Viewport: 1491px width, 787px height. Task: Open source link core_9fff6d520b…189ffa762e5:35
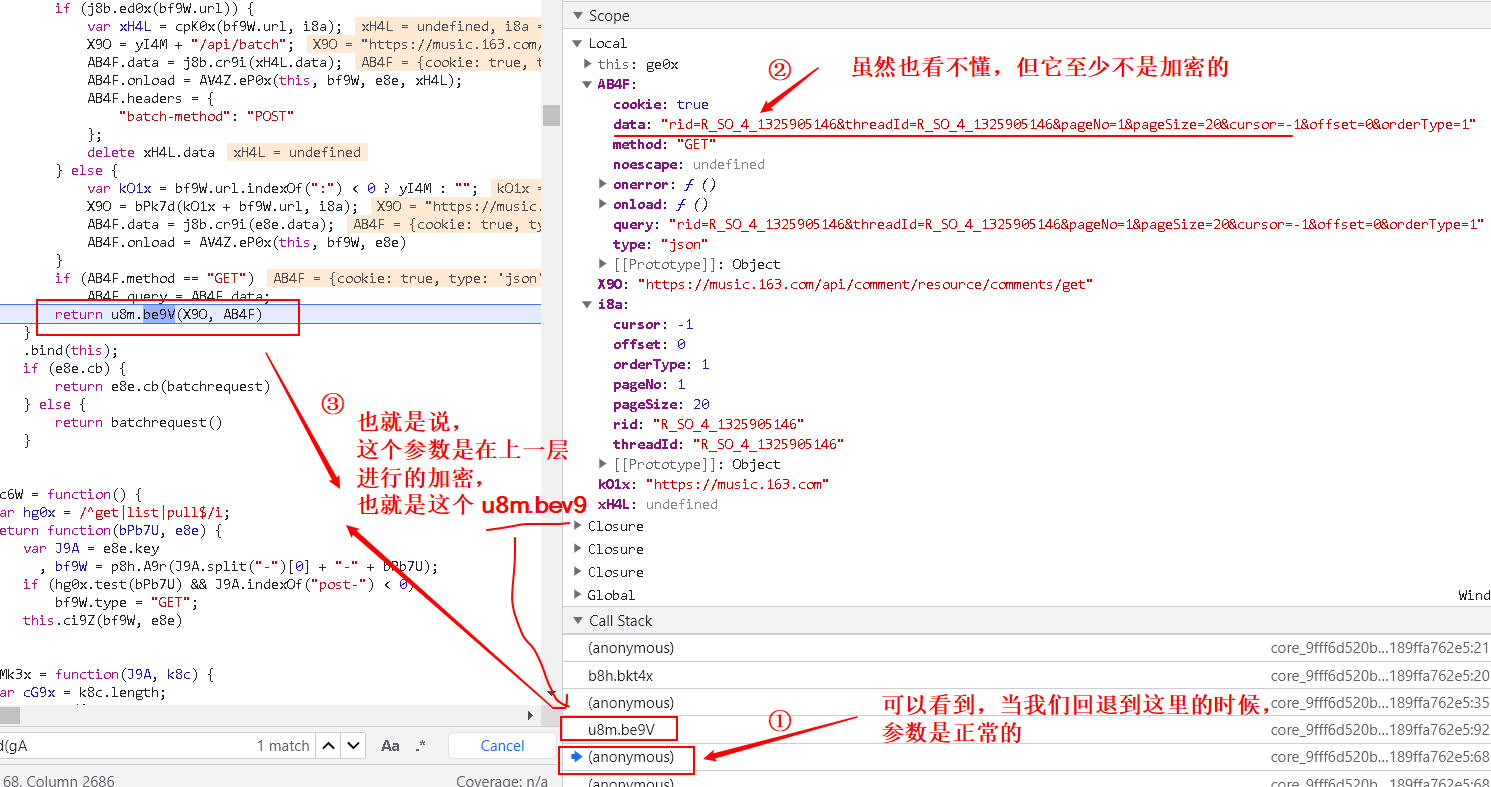point(1380,703)
